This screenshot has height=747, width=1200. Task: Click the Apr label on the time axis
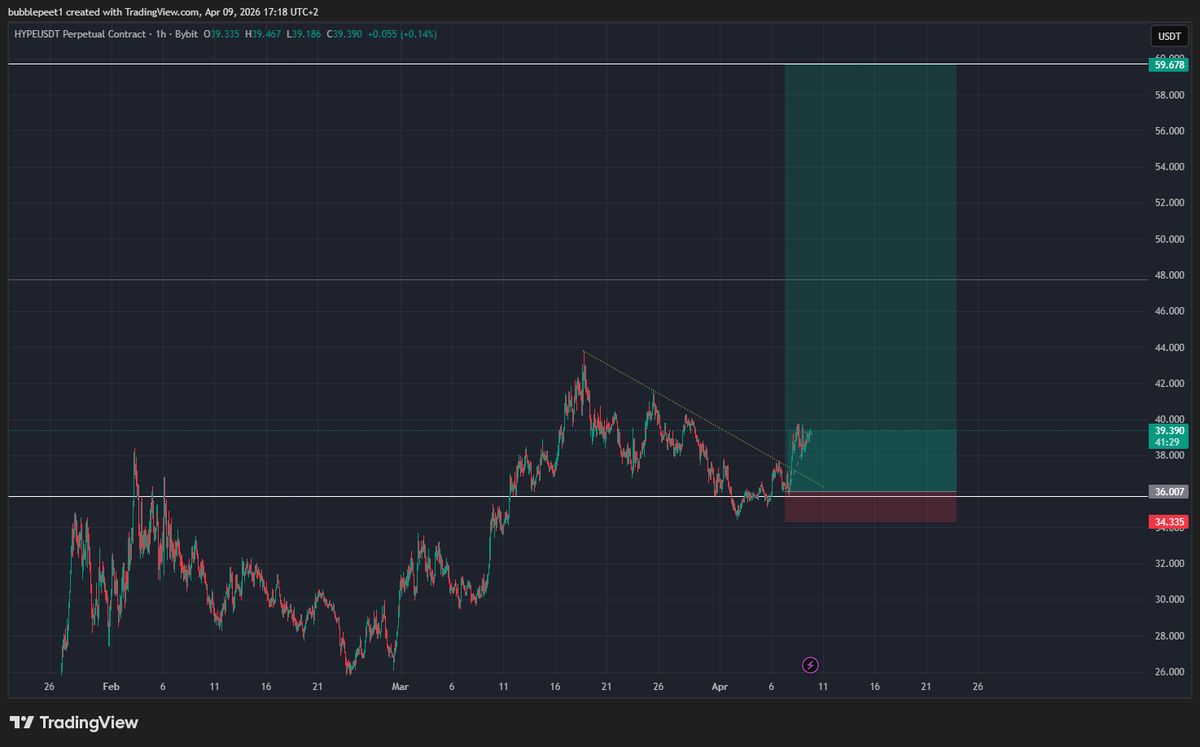(x=720, y=687)
